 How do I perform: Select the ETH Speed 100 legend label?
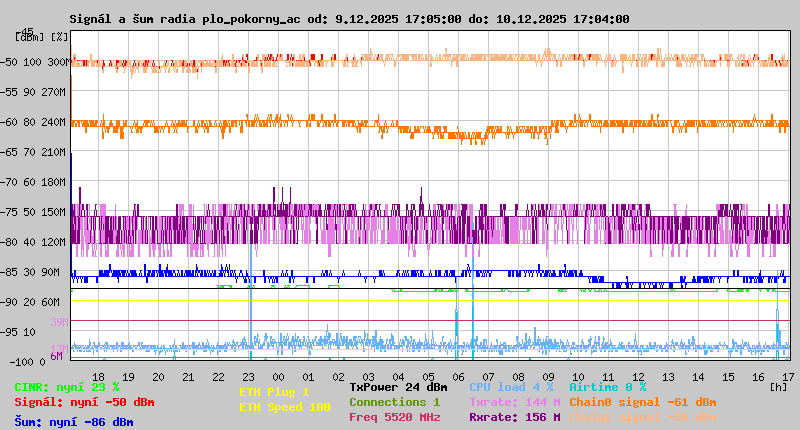(285, 407)
